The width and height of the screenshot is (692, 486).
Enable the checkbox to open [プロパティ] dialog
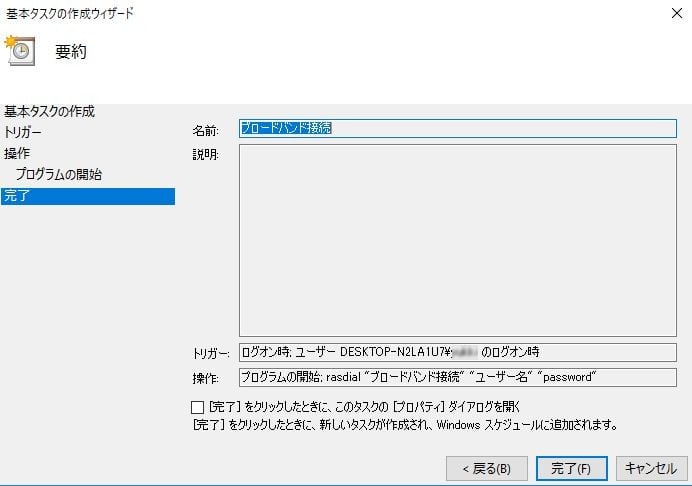point(197,407)
